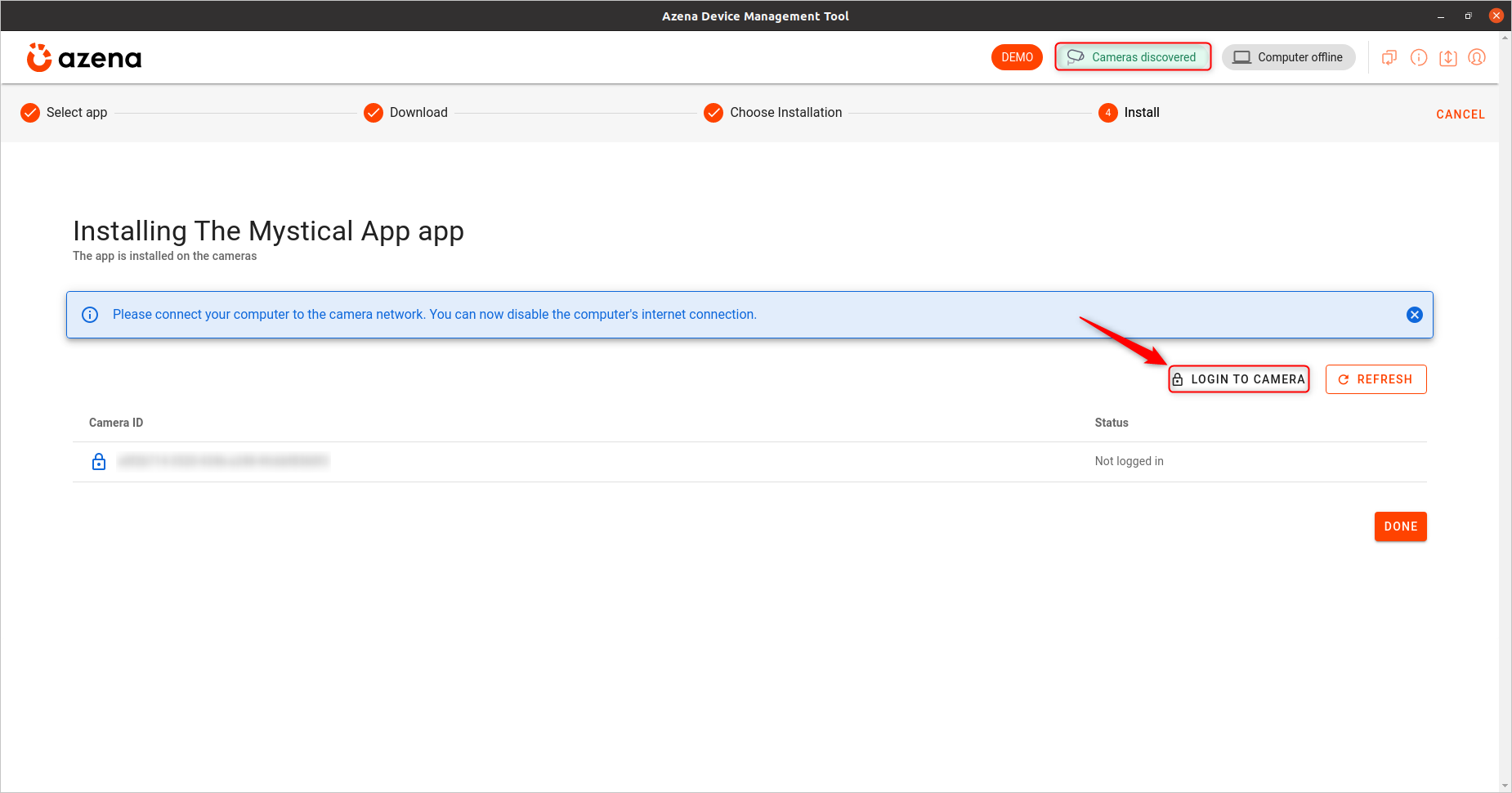Click the scrollbar up arrow
The height and width of the screenshot is (793, 1512).
1505,38
